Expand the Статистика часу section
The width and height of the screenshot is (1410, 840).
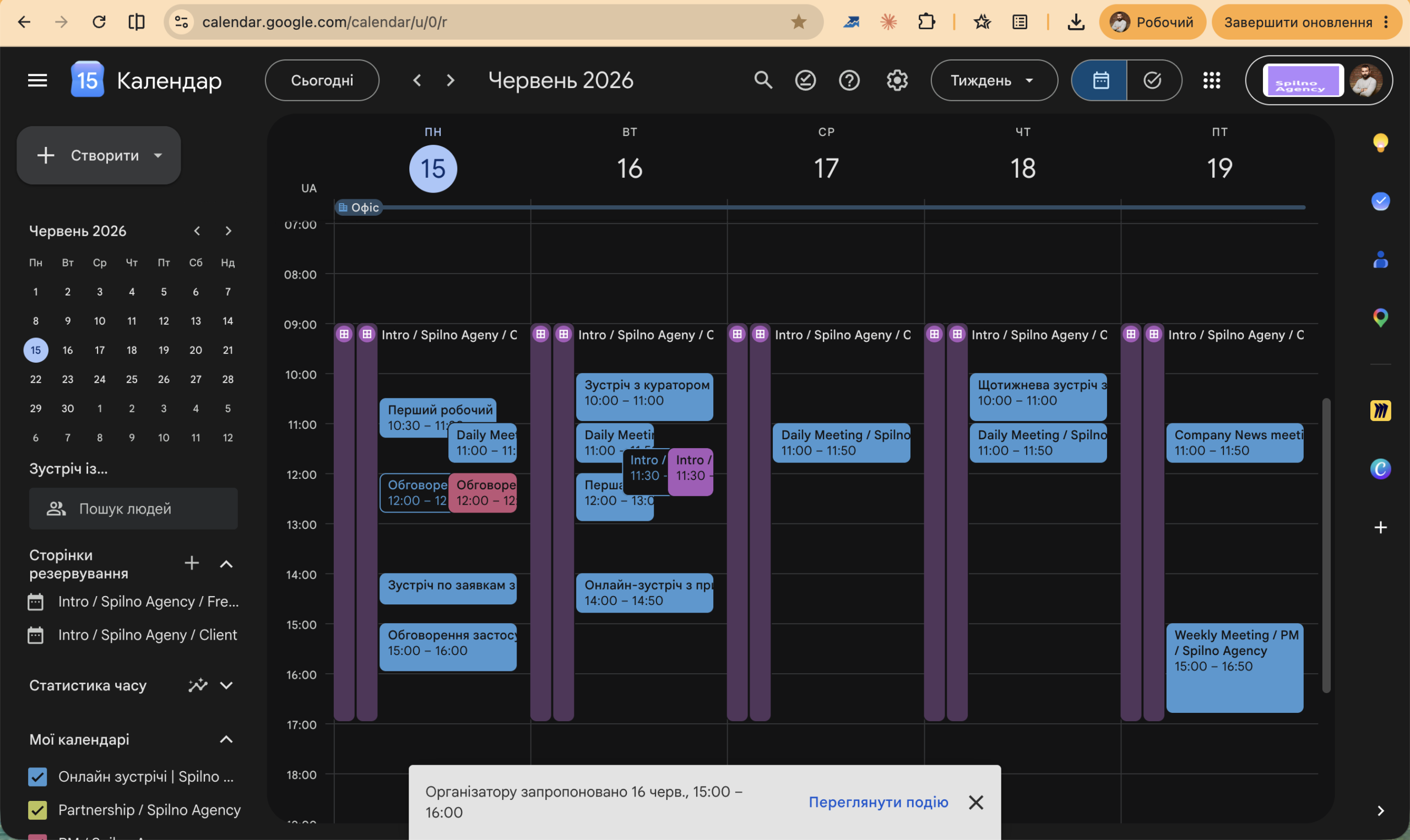pyautogui.click(x=226, y=685)
